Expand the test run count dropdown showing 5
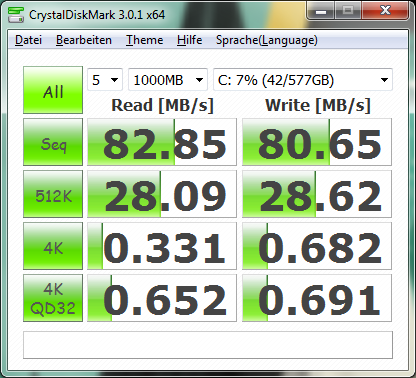416x378 pixels. coord(105,80)
